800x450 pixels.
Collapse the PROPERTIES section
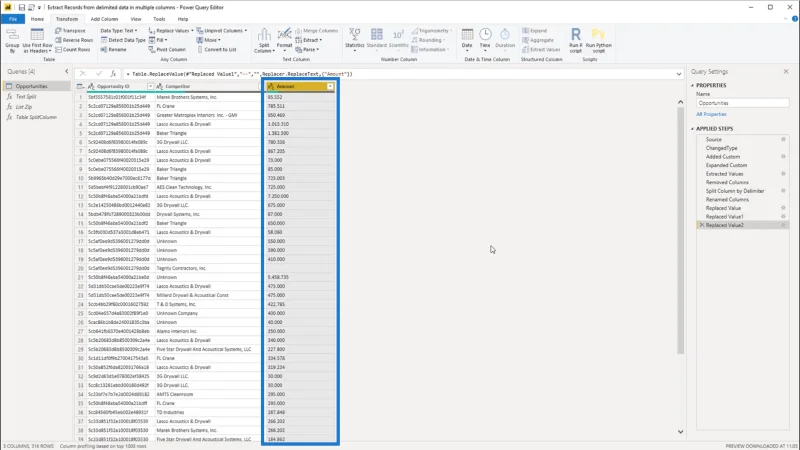tap(692, 85)
